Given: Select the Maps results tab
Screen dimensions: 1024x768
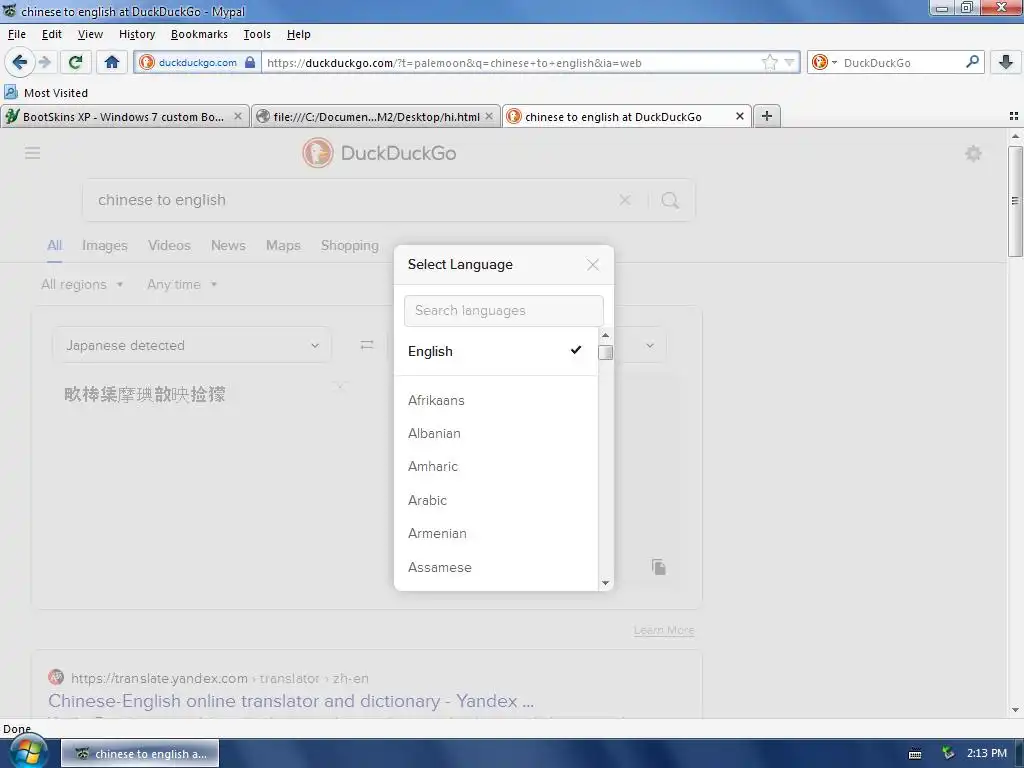Looking at the screenshot, I should [x=283, y=246].
